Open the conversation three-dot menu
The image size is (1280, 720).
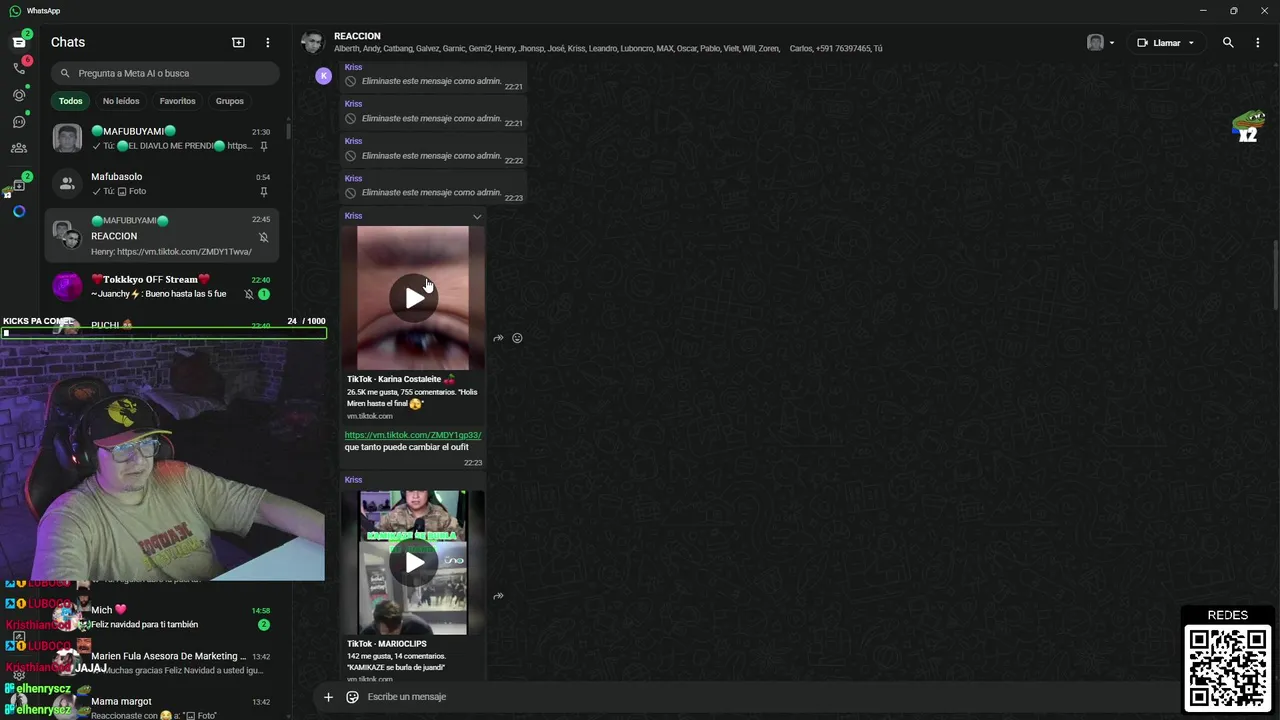tap(1258, 43)
